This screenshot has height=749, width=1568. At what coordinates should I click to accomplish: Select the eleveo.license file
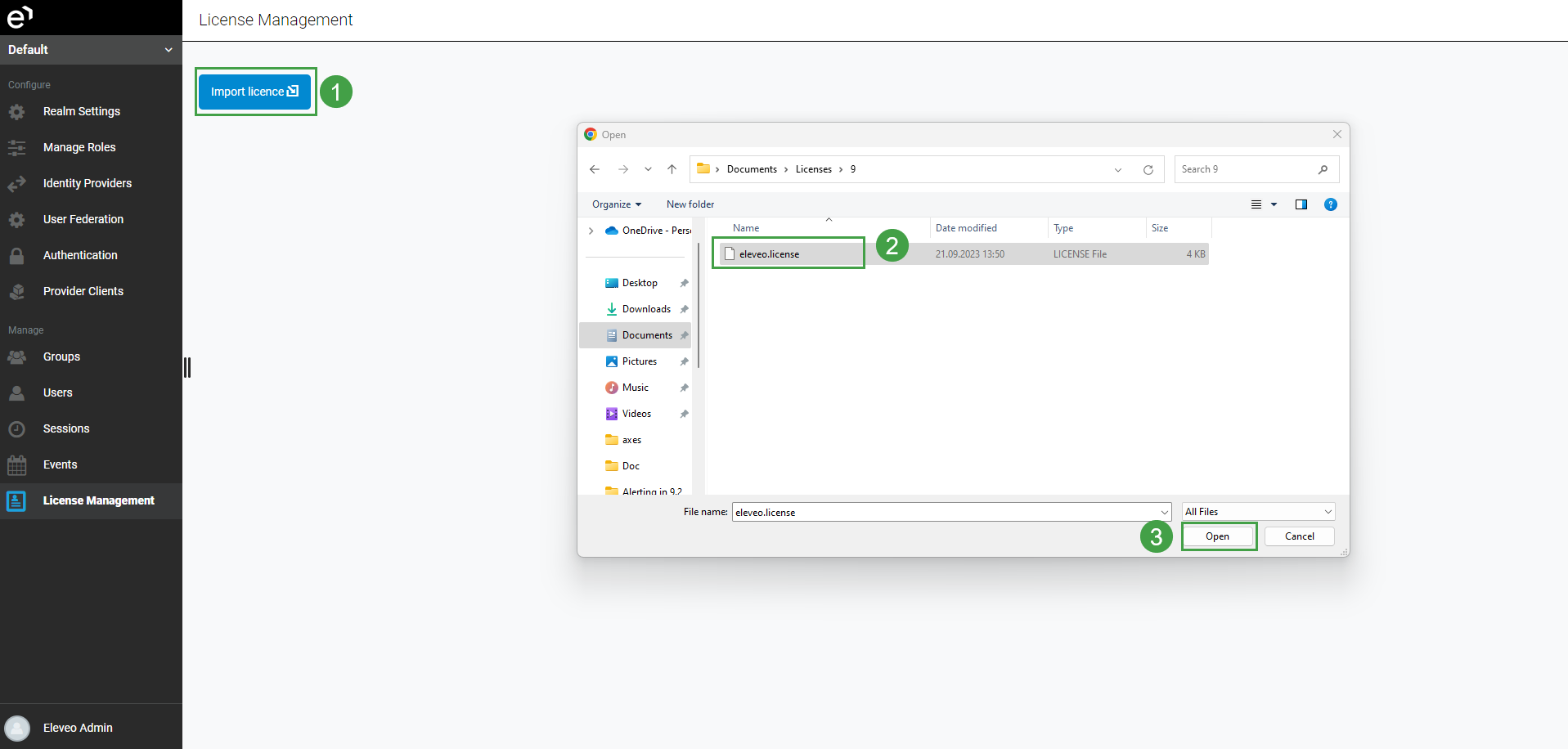(769, 254)
